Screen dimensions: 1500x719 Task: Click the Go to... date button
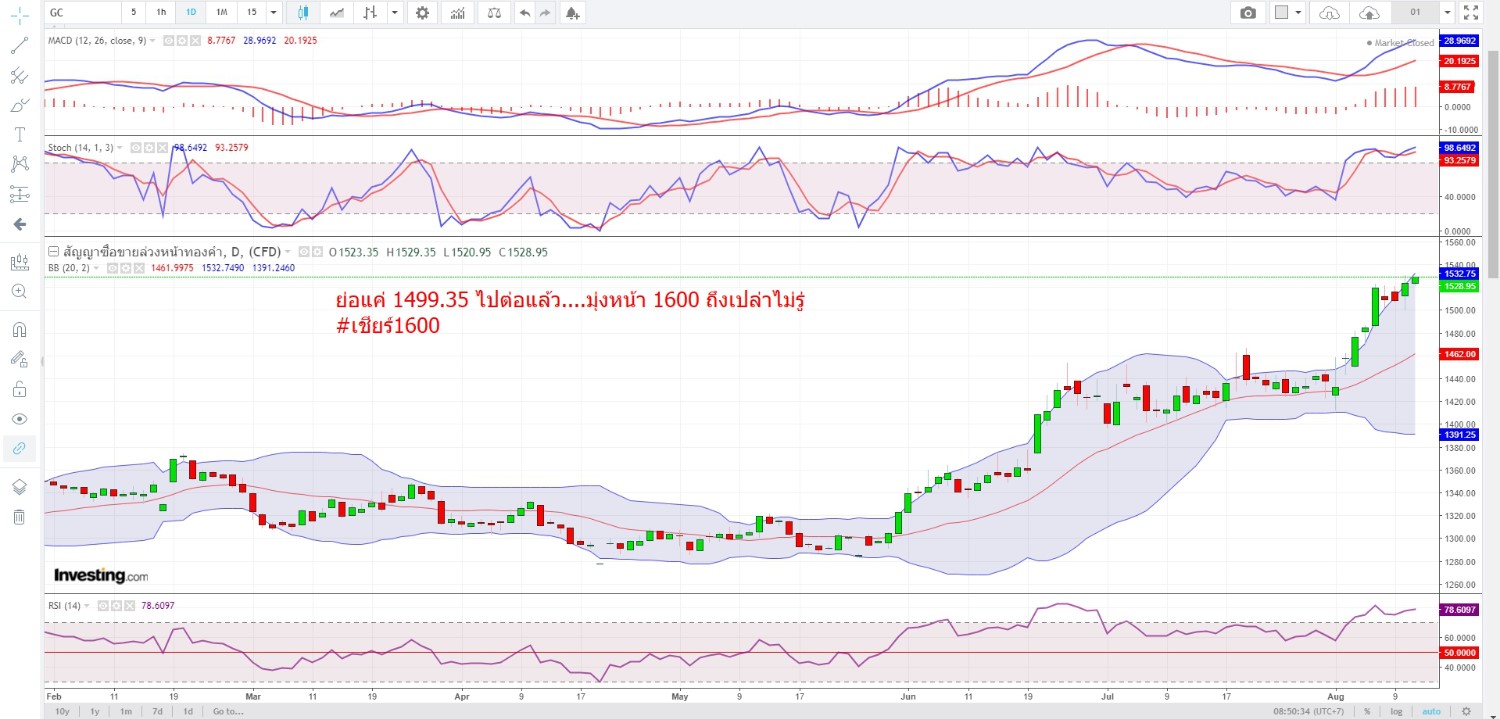[x=227, y=711]
